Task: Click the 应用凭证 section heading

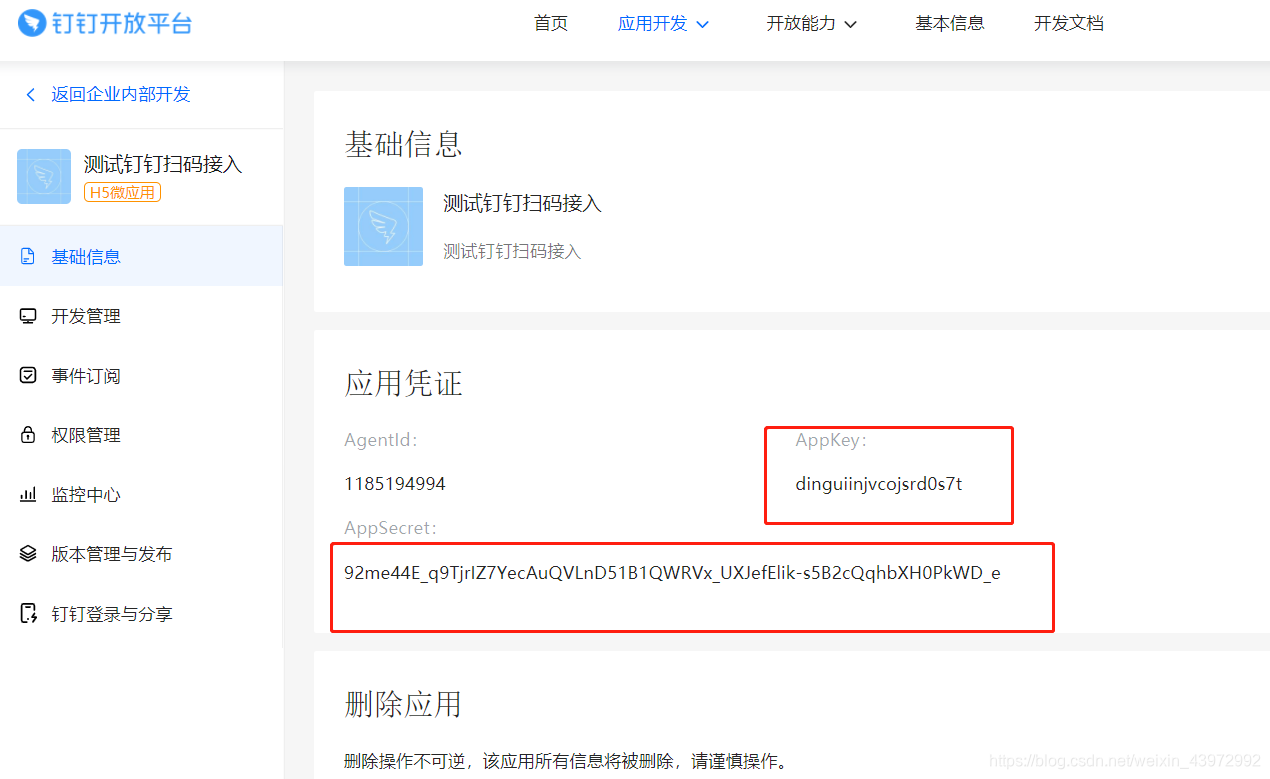Action: click(x=403, y=383)
